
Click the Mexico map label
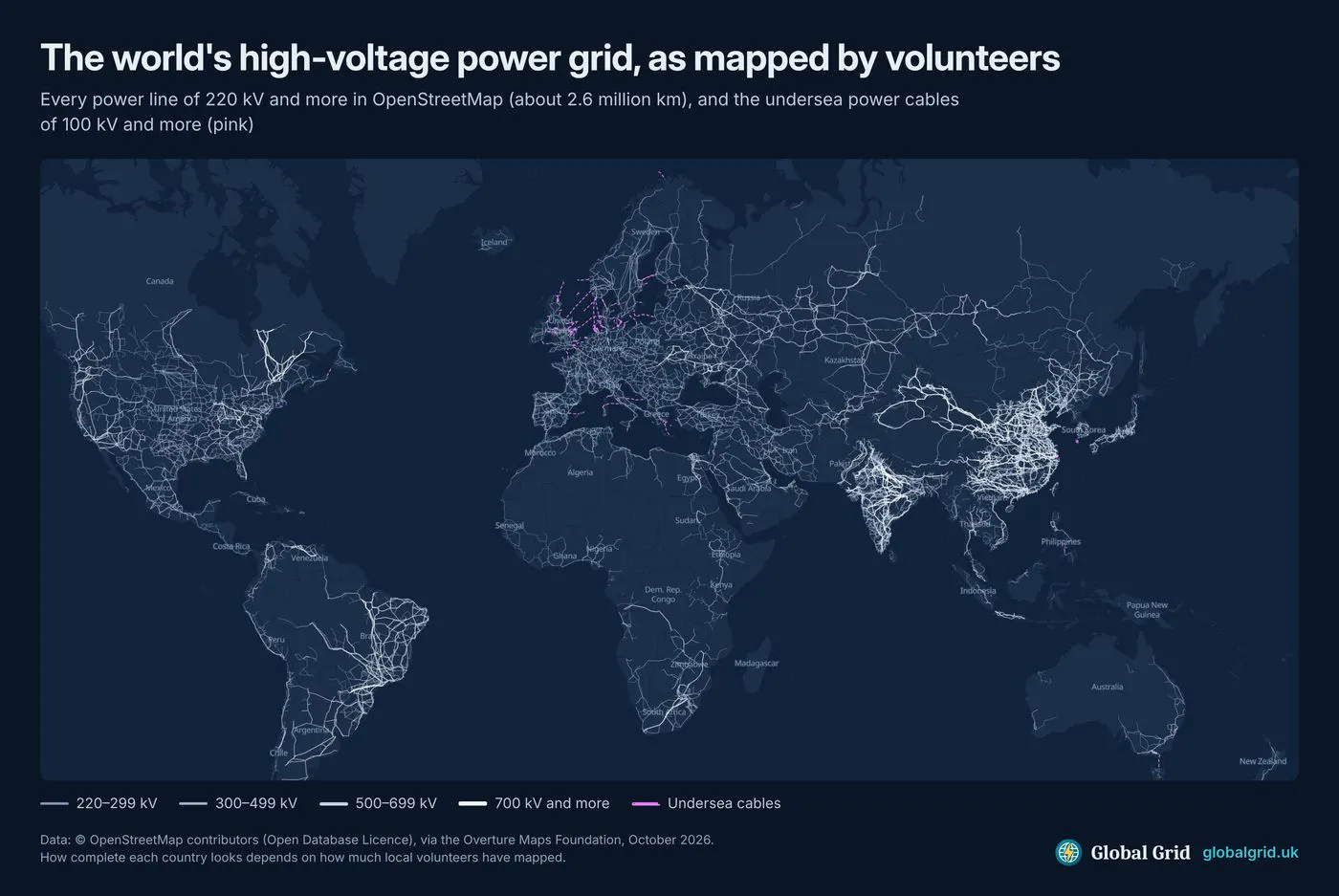point(158,488)
